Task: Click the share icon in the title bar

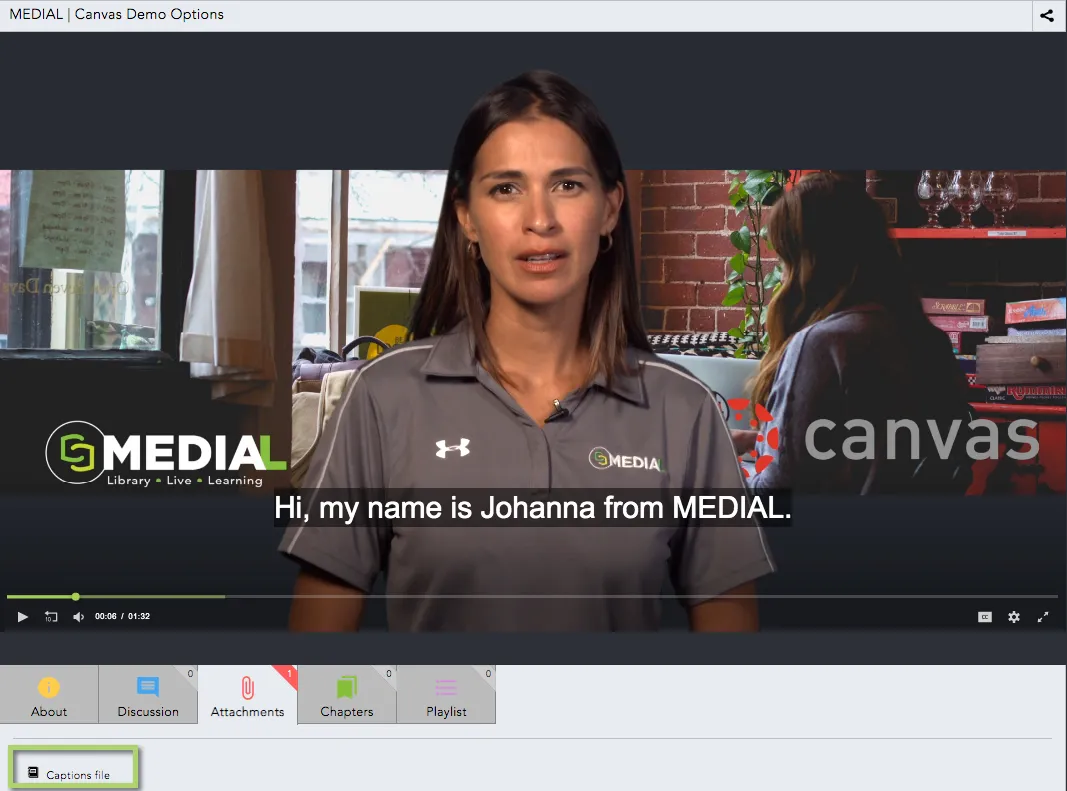Action: 1047,15
